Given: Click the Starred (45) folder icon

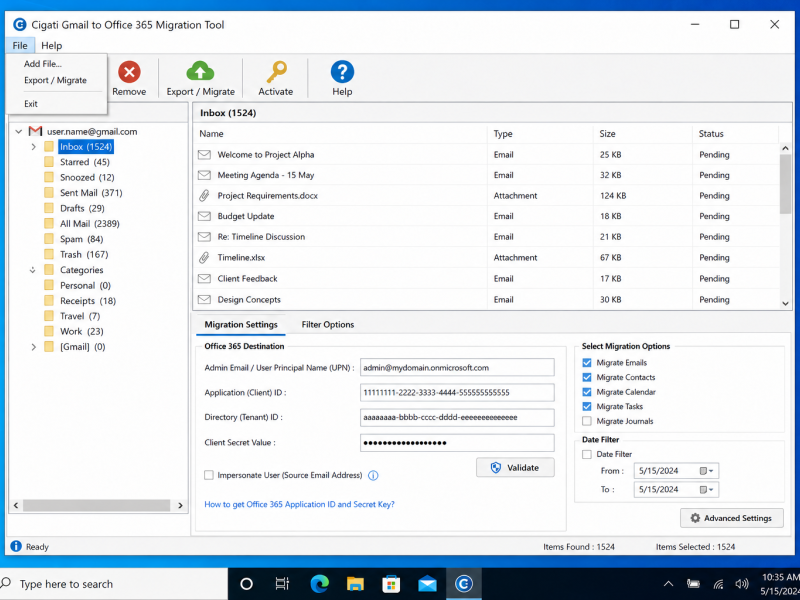Looking at the screenshot, I should click(x=49, y=162).
